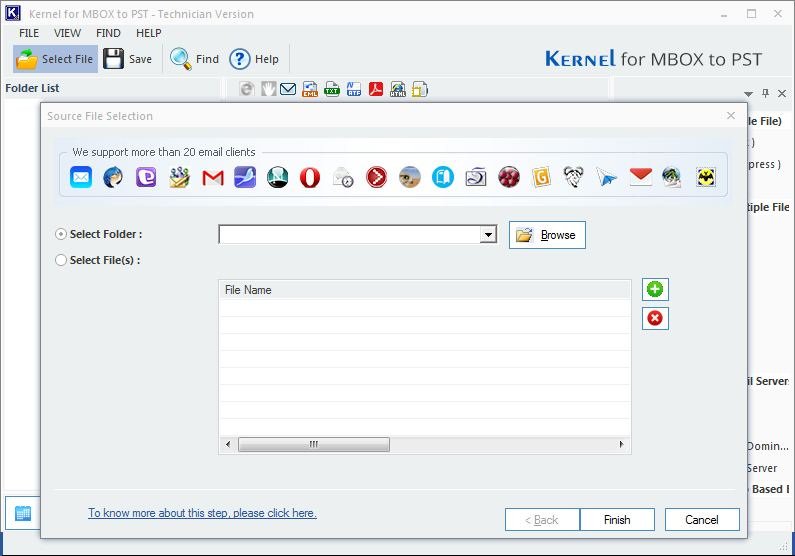Image resolution: width=795 pixels, height=556 pixels.
Task: Click the orange G client icon
Action: point(541,178)
